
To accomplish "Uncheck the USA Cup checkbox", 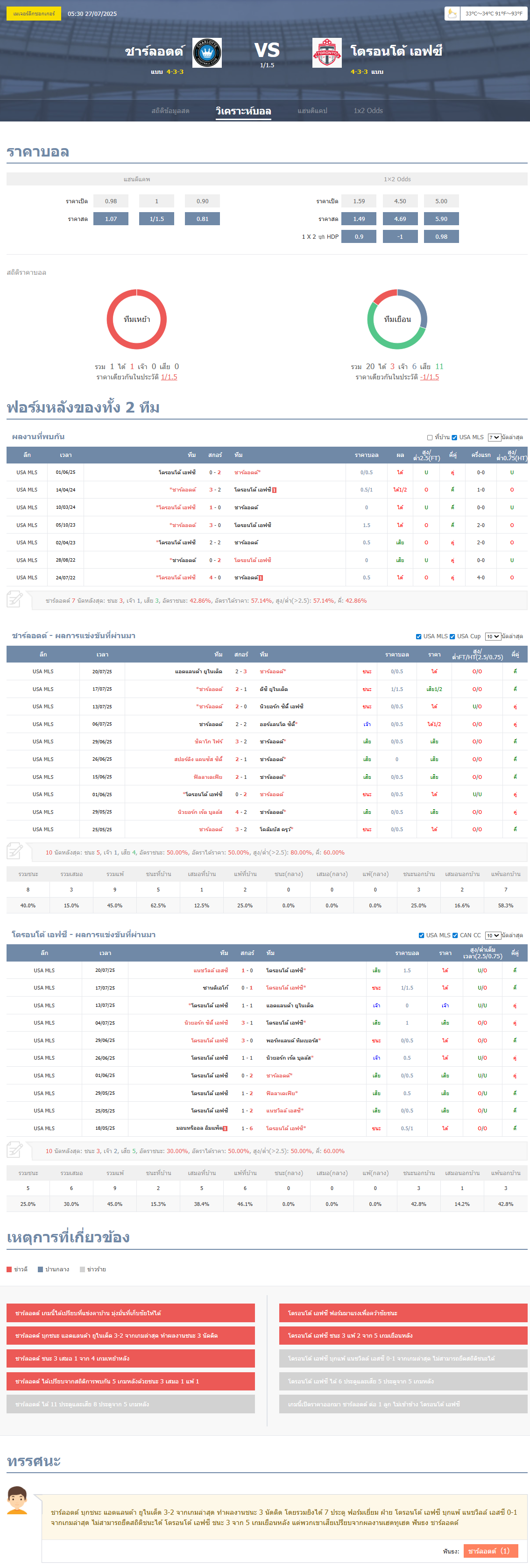I will tap(452, 637).
